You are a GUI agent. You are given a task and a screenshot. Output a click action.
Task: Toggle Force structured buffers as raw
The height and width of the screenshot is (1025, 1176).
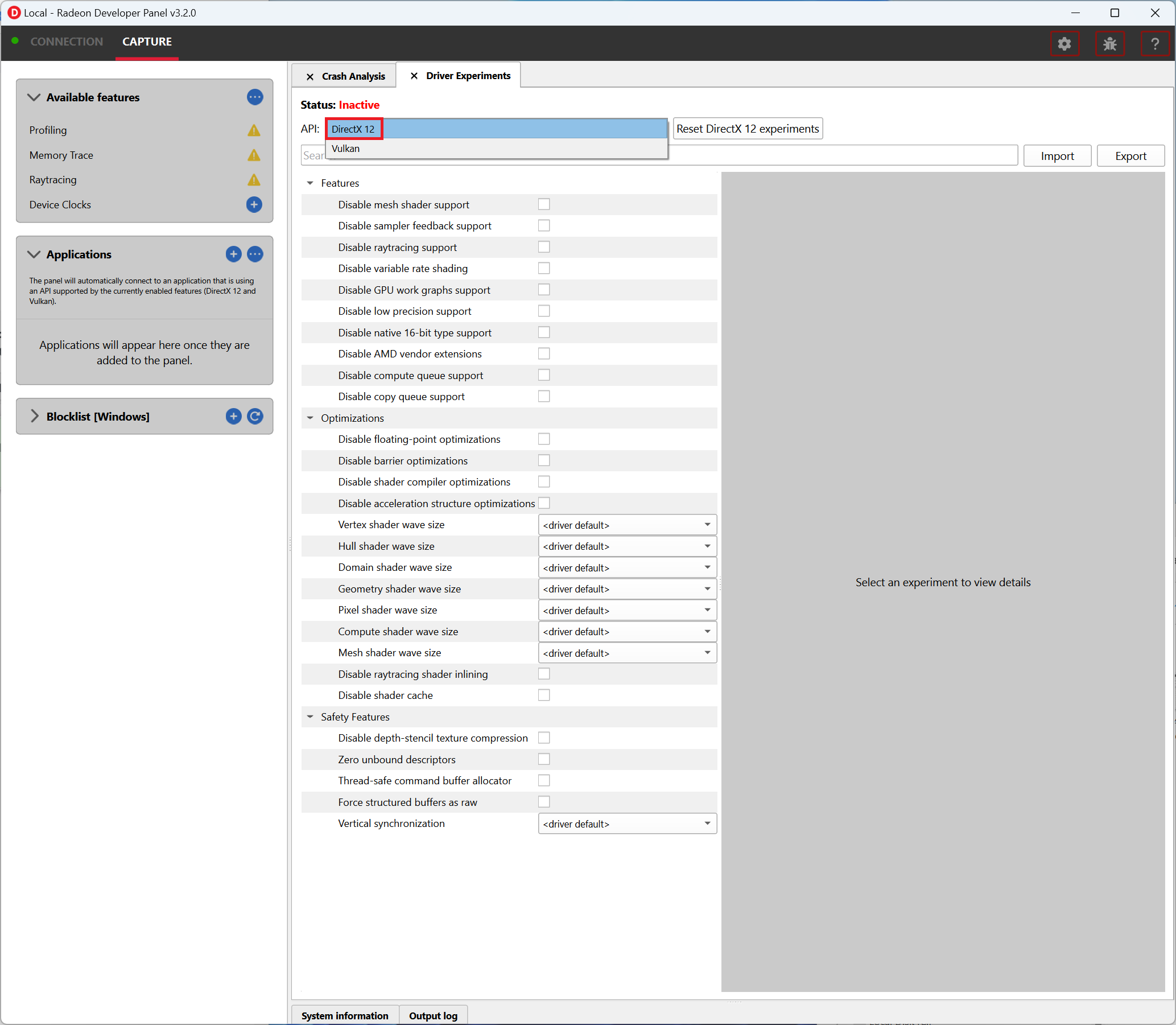(x=544, y=802)
